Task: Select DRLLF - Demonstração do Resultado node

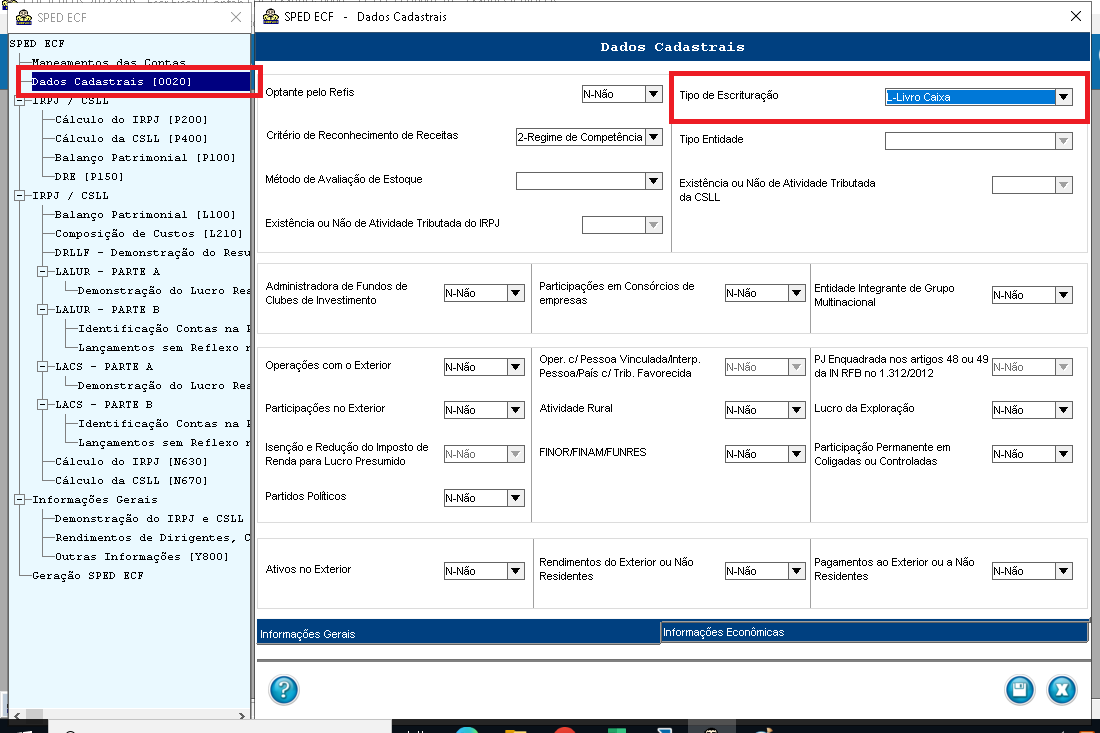Action: (x=152, y=252)
